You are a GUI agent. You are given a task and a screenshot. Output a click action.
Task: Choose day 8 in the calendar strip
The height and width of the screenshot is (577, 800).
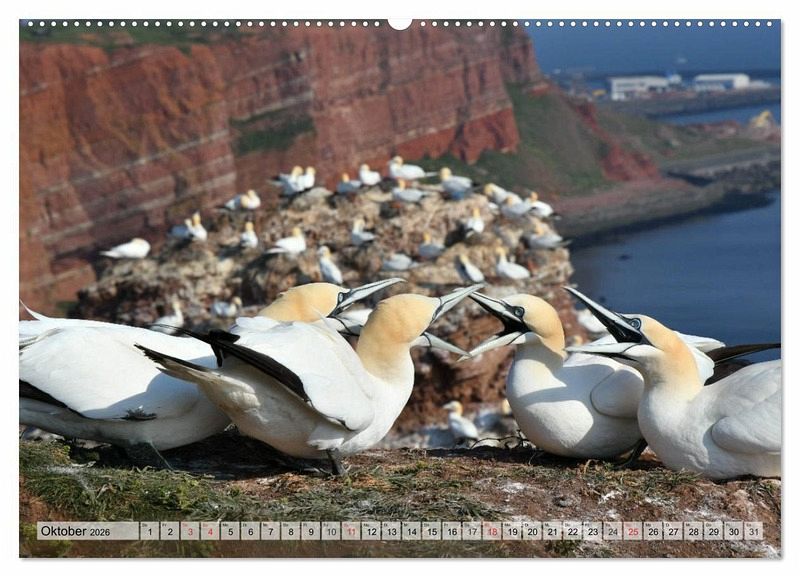tap(290, 531)
